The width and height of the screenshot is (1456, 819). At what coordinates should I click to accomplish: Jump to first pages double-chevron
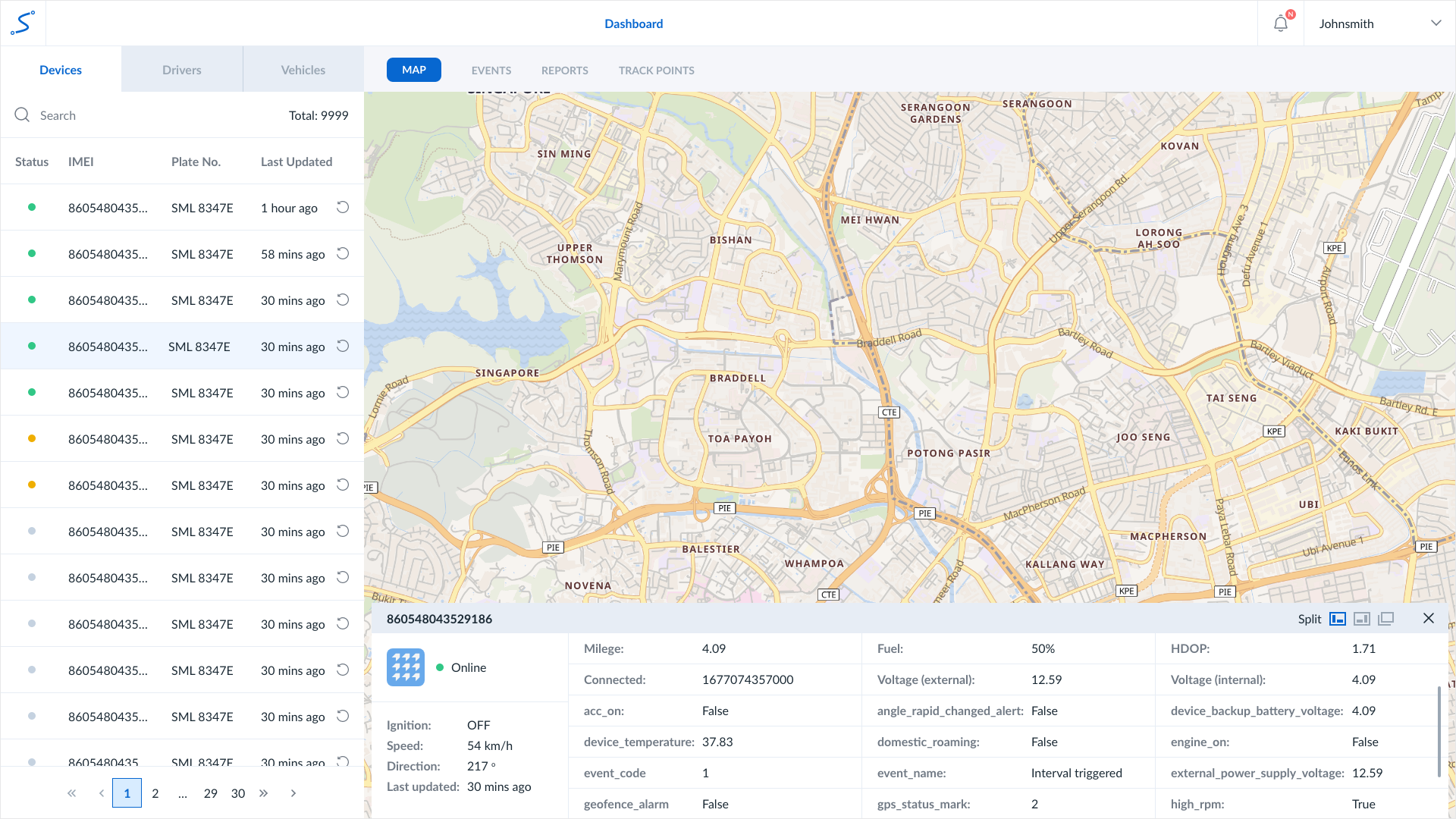(x=72, y=793)
